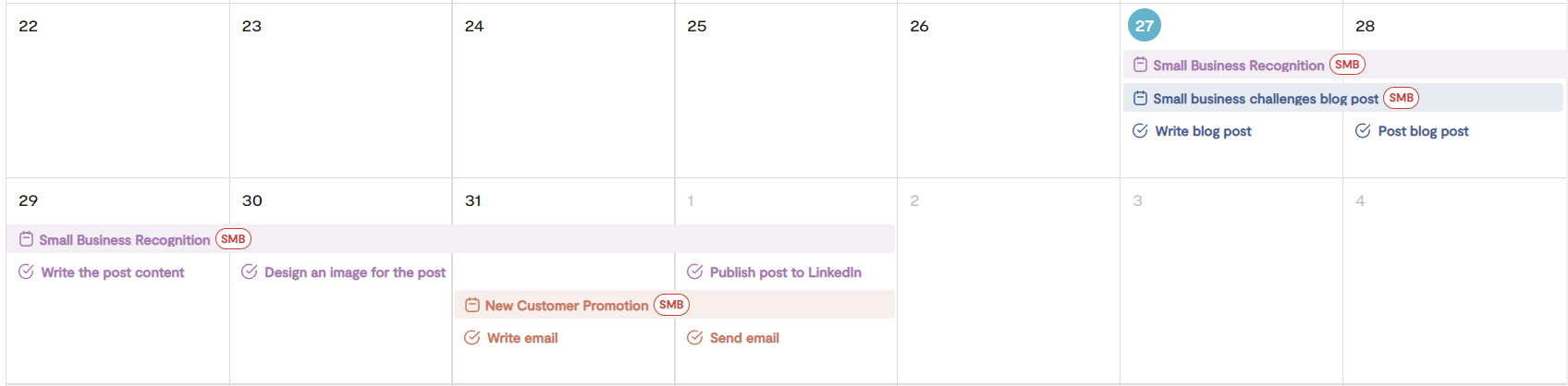Mark Send email task as done

(x=694, y=338)
